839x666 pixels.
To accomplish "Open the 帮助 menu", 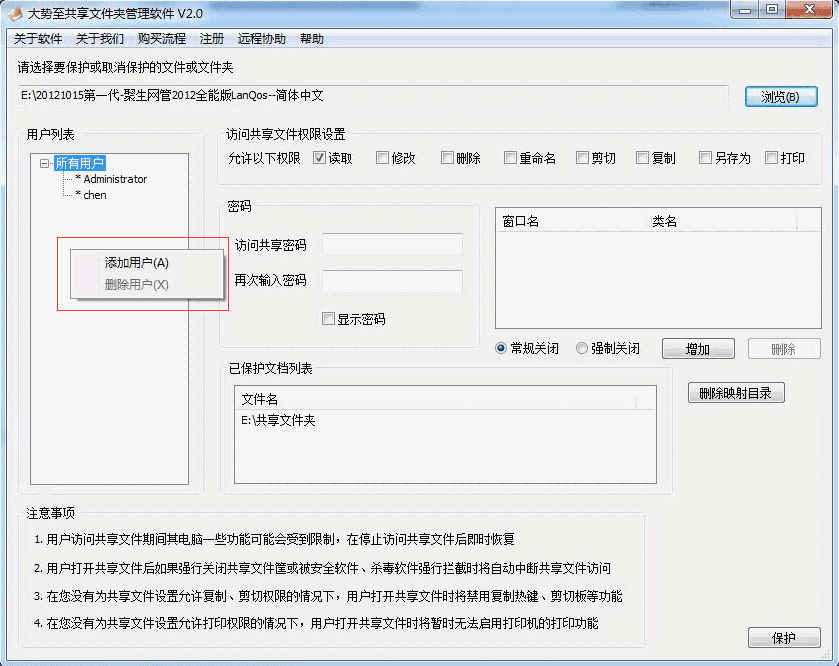I will [x=310, y=38].
